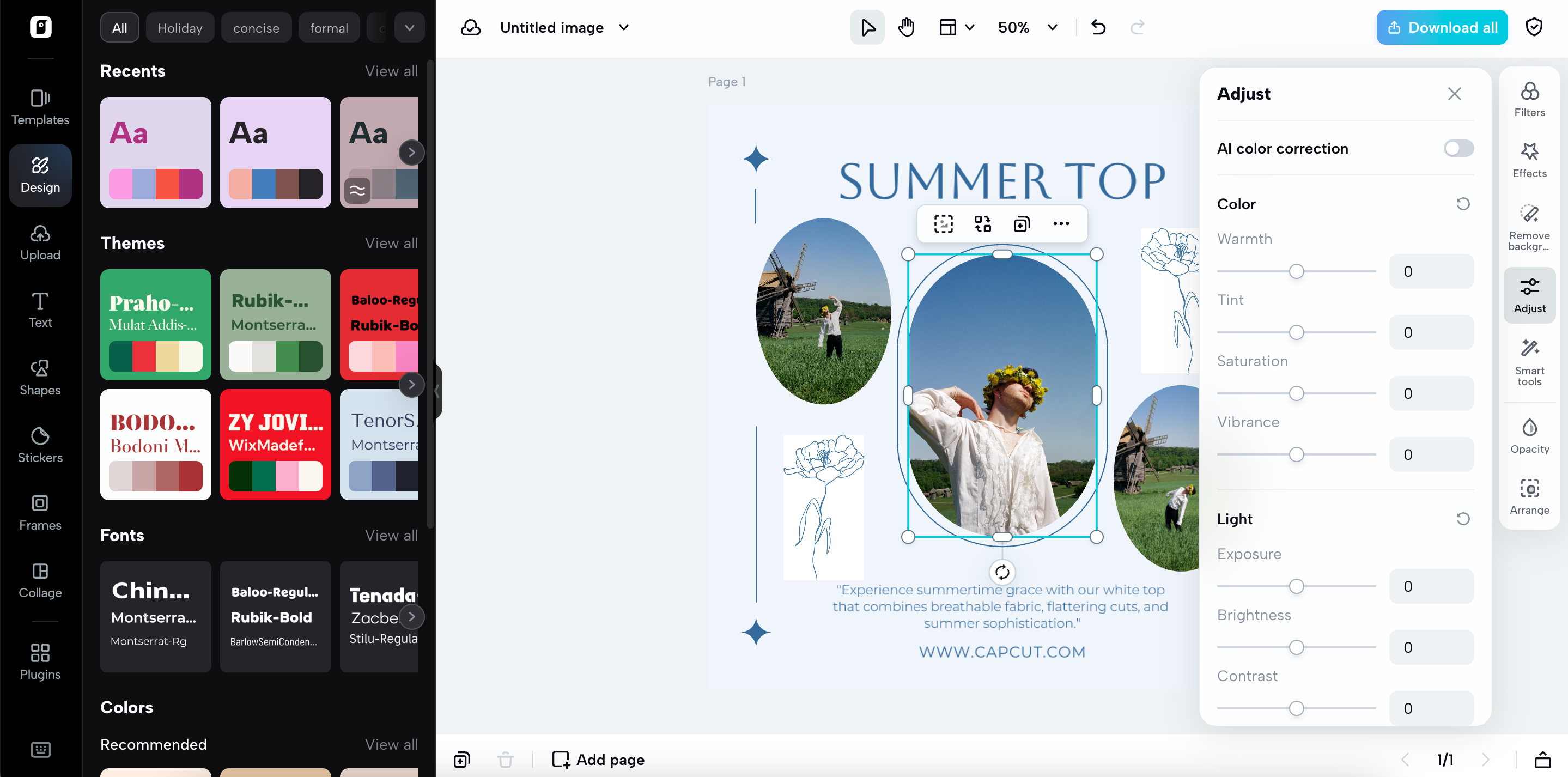
Task: Expand the 50% zoom dropdown
Action: [x=1052, y=27]
